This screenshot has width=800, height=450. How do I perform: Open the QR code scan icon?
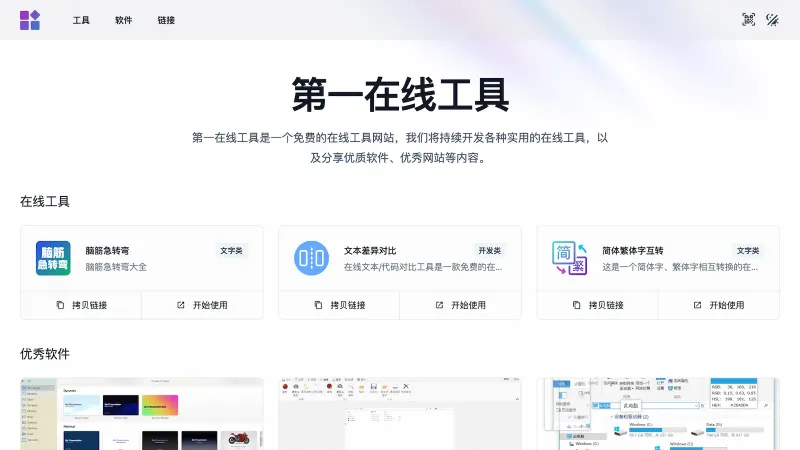tap(748, 20)
